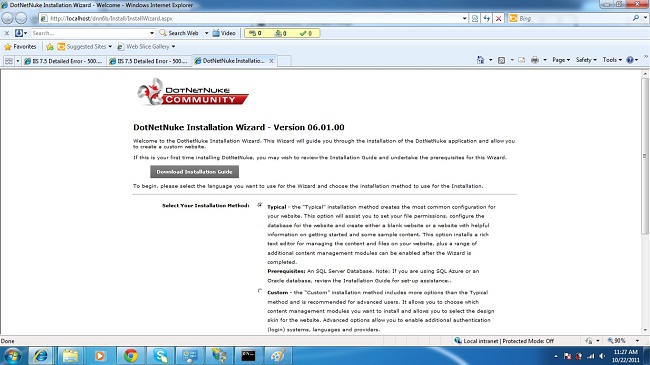The image size is (650, 365).
Task: Click the scrollbar down arrow
Action: [x=645, y=331]
